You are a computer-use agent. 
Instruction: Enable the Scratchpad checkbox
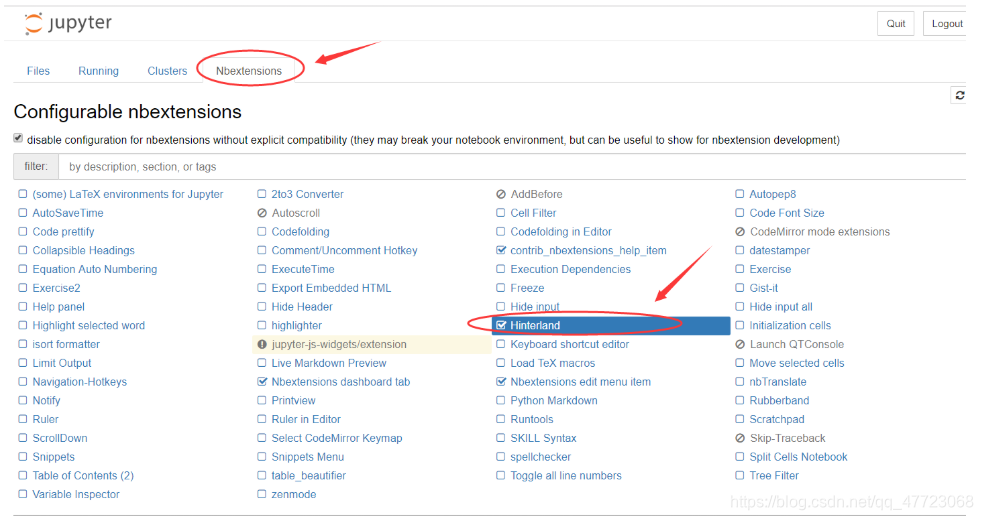740,420
